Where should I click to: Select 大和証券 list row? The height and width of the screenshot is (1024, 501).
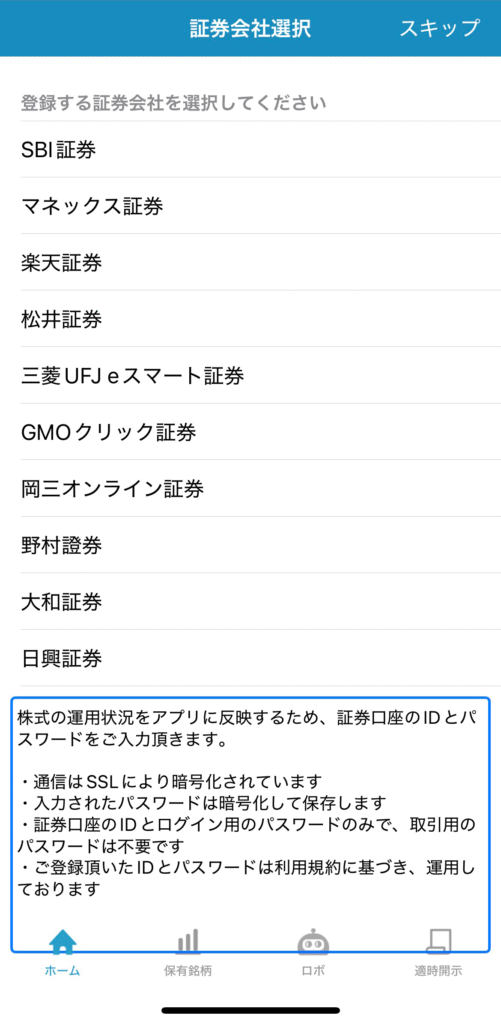coord(250,601)
